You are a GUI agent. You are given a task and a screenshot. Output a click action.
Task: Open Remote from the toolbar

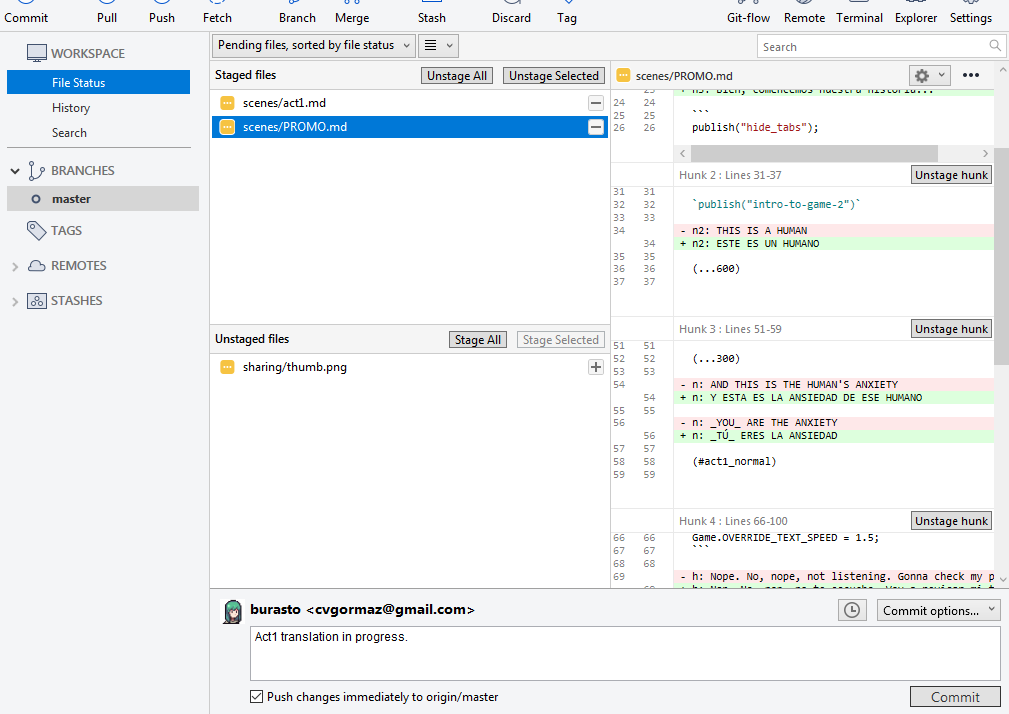[x=804, y=12]
